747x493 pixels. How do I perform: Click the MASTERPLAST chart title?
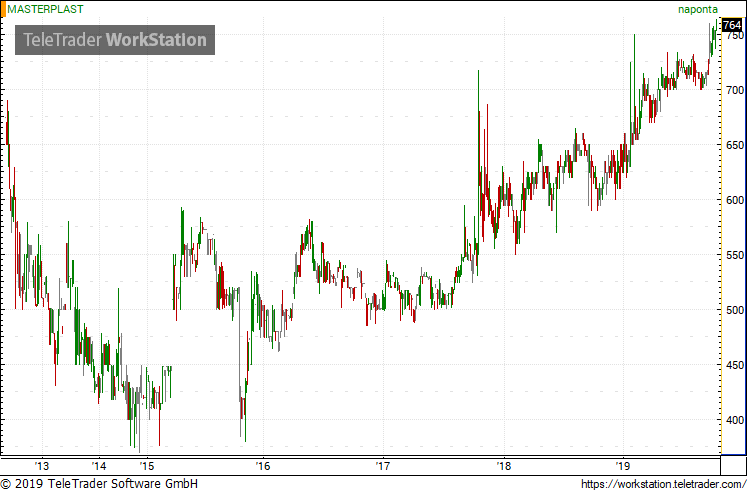pyautogui.click(x=45, y=9)
